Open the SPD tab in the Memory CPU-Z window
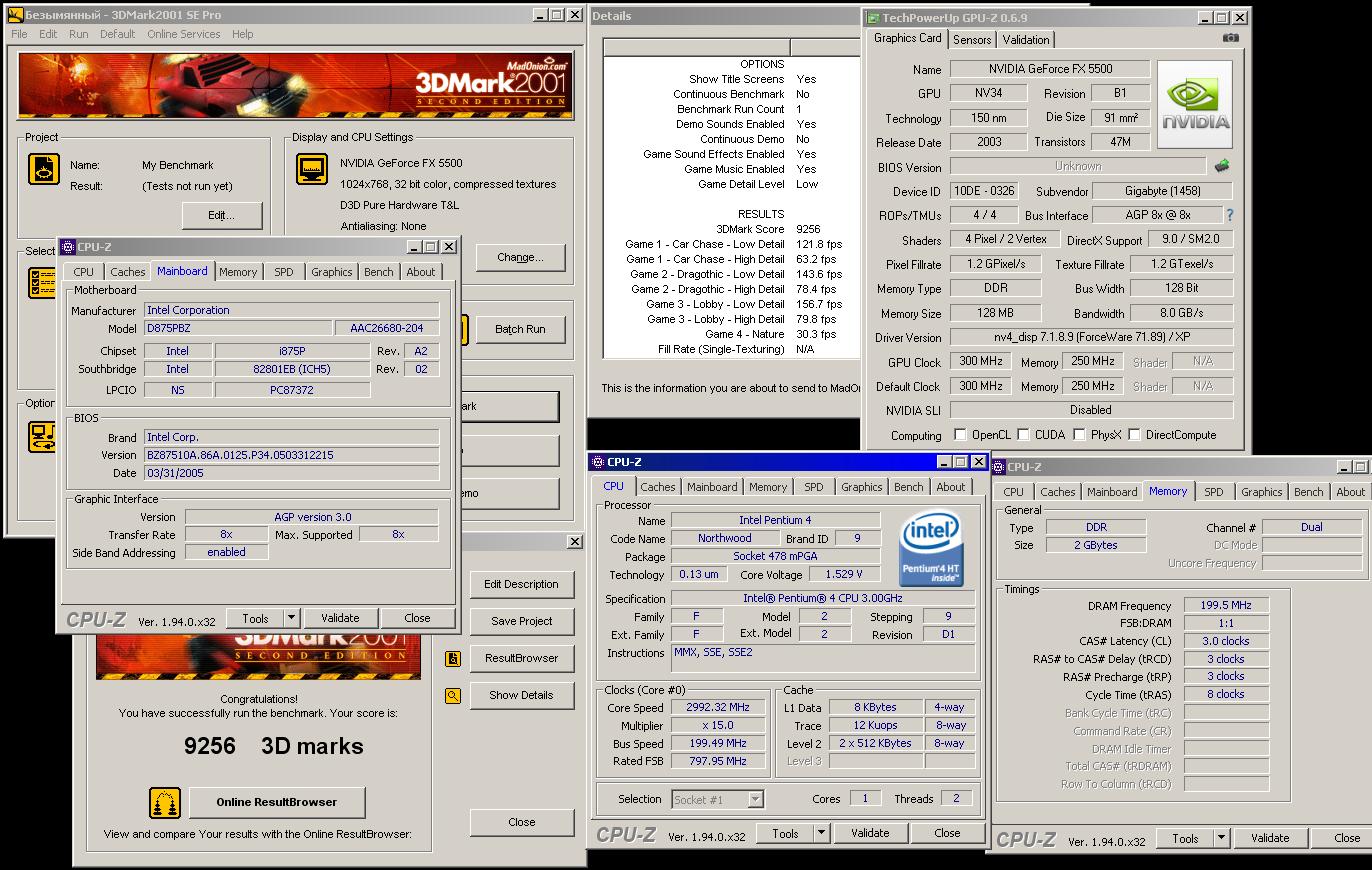 point(1213,492)
